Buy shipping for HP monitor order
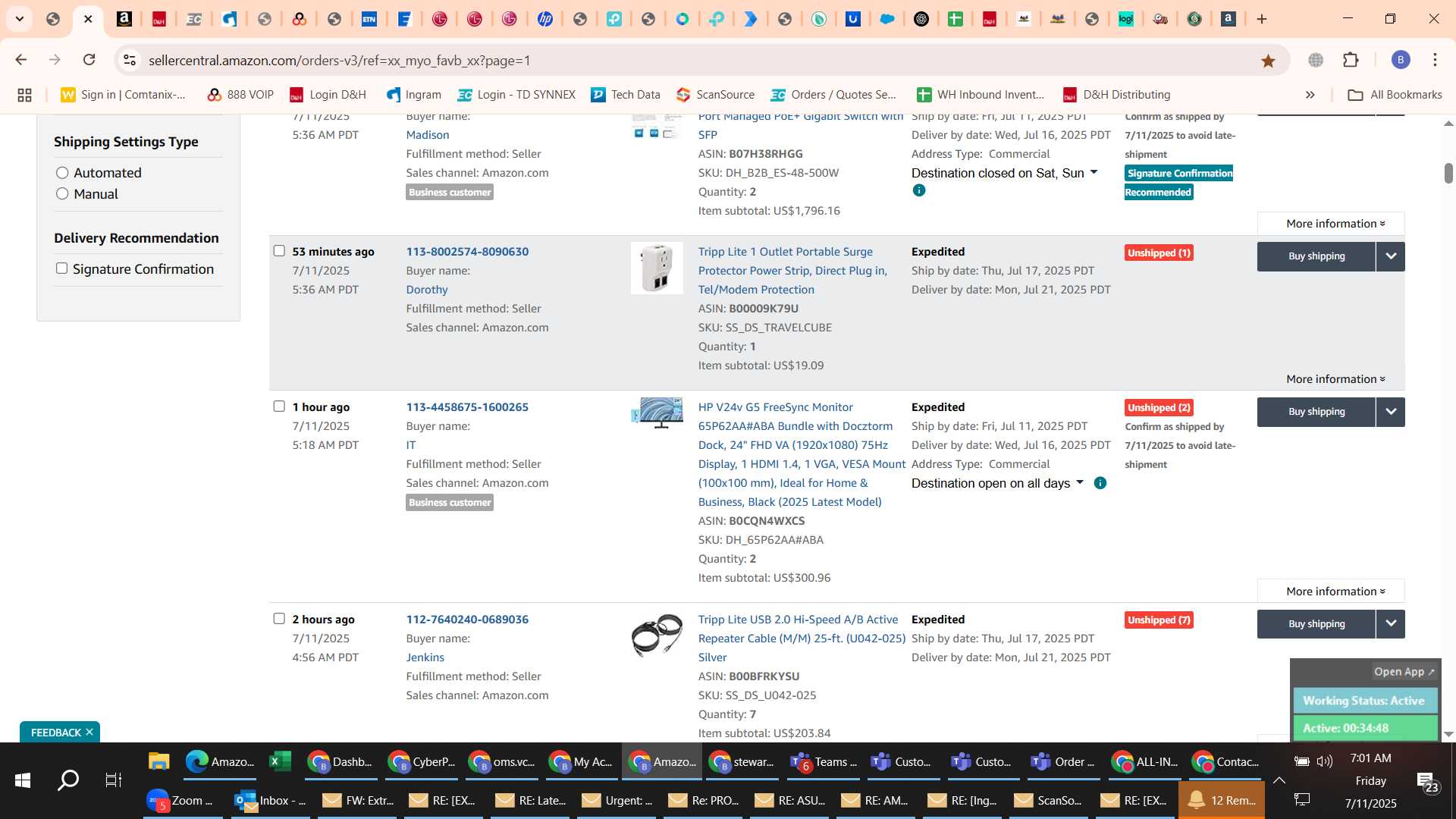 coord(1316,412)
